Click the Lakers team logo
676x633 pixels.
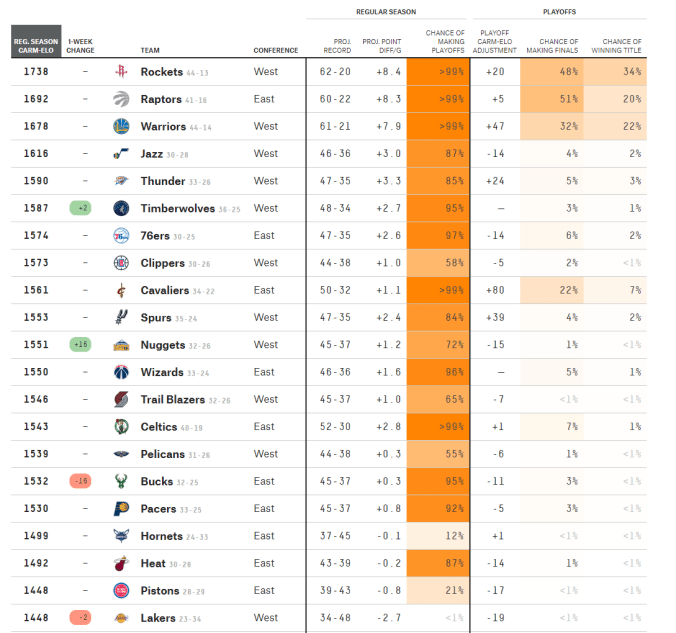tap(121, 618)
